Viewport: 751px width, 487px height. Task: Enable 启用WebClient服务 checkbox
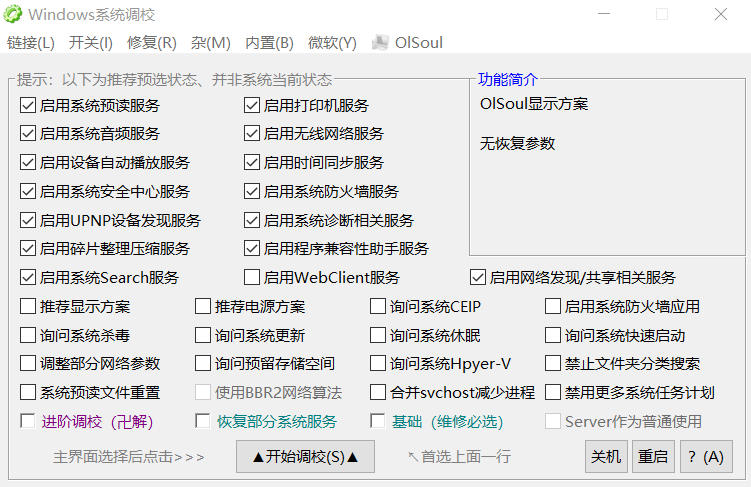[251, 277]
